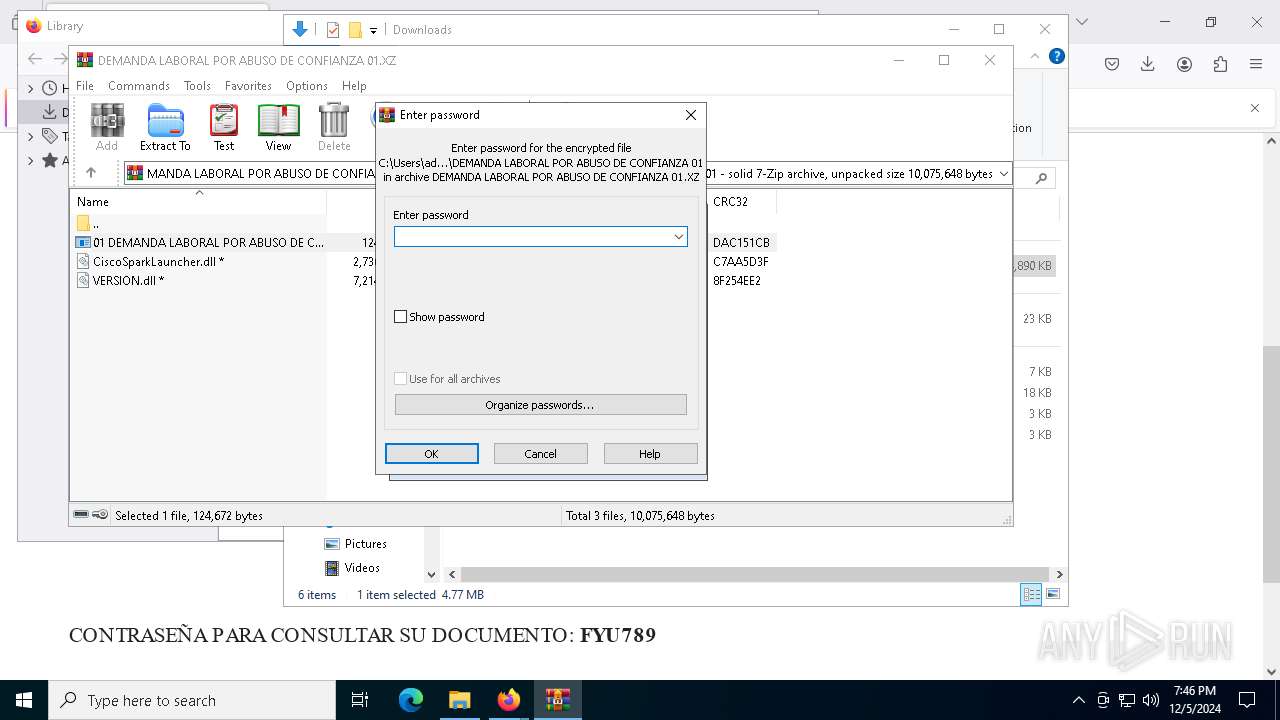Open the Enter password dropdown arrow
This screenshot has width=1280, height=720.
point(678,237)
